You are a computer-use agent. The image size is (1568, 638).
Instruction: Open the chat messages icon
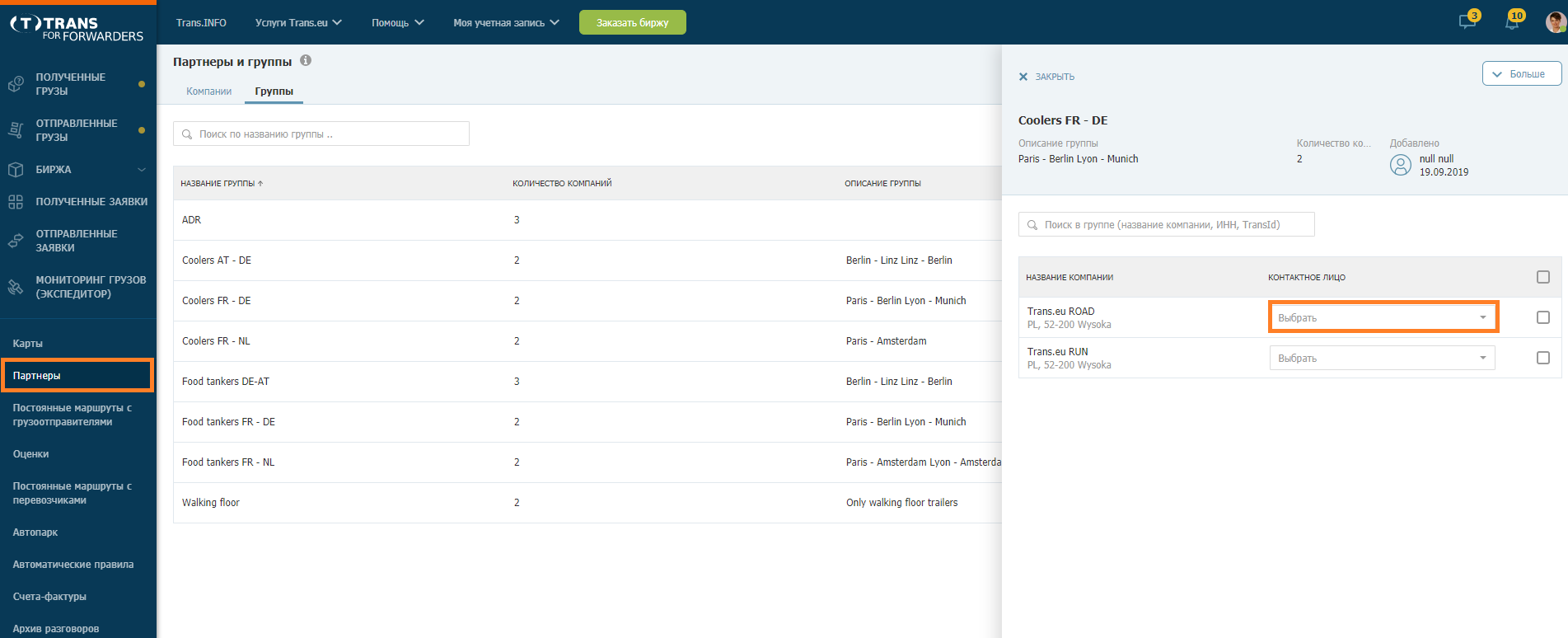click(1467, 21)
